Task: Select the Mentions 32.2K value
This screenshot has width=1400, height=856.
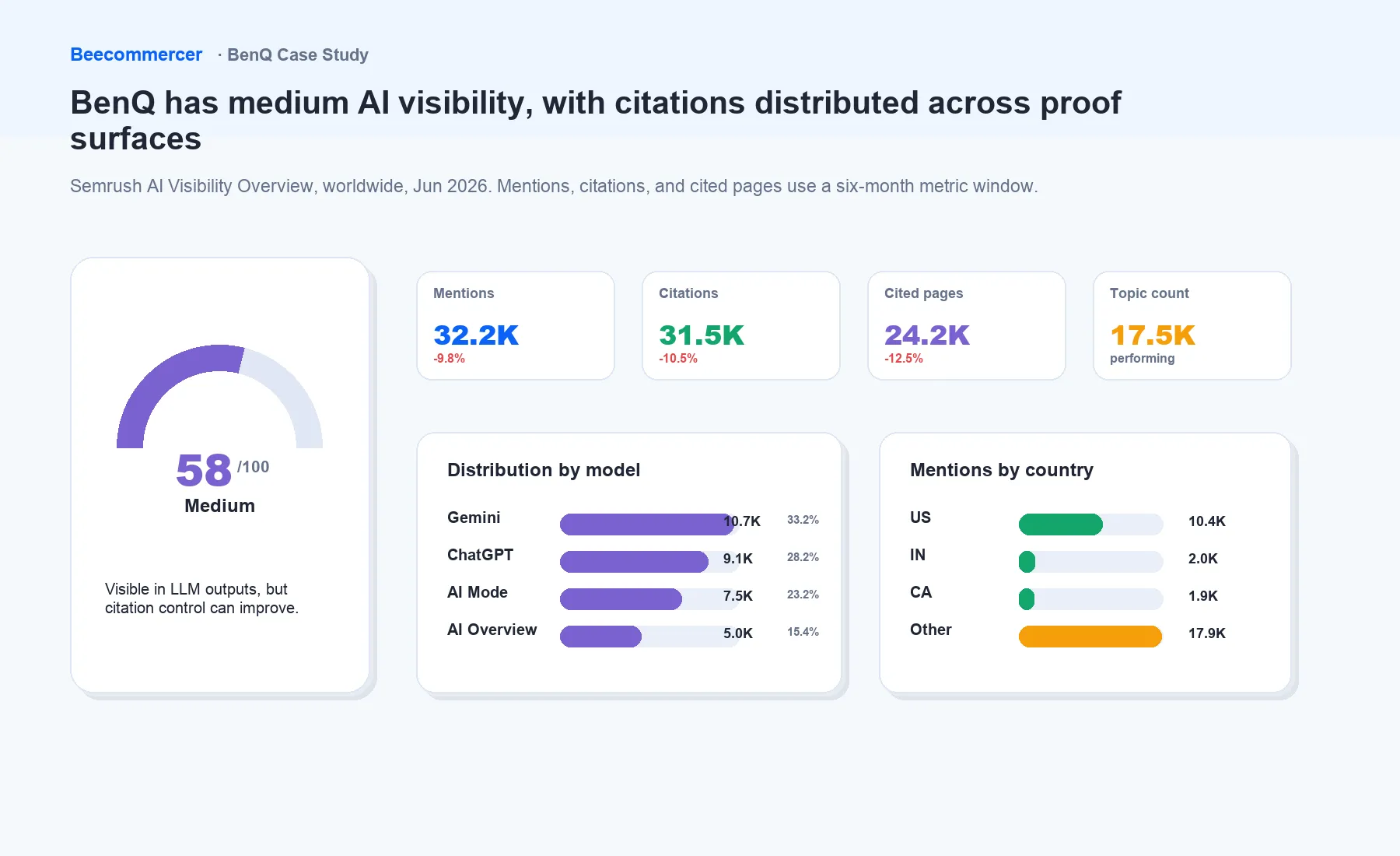Action: coord(476,335)
